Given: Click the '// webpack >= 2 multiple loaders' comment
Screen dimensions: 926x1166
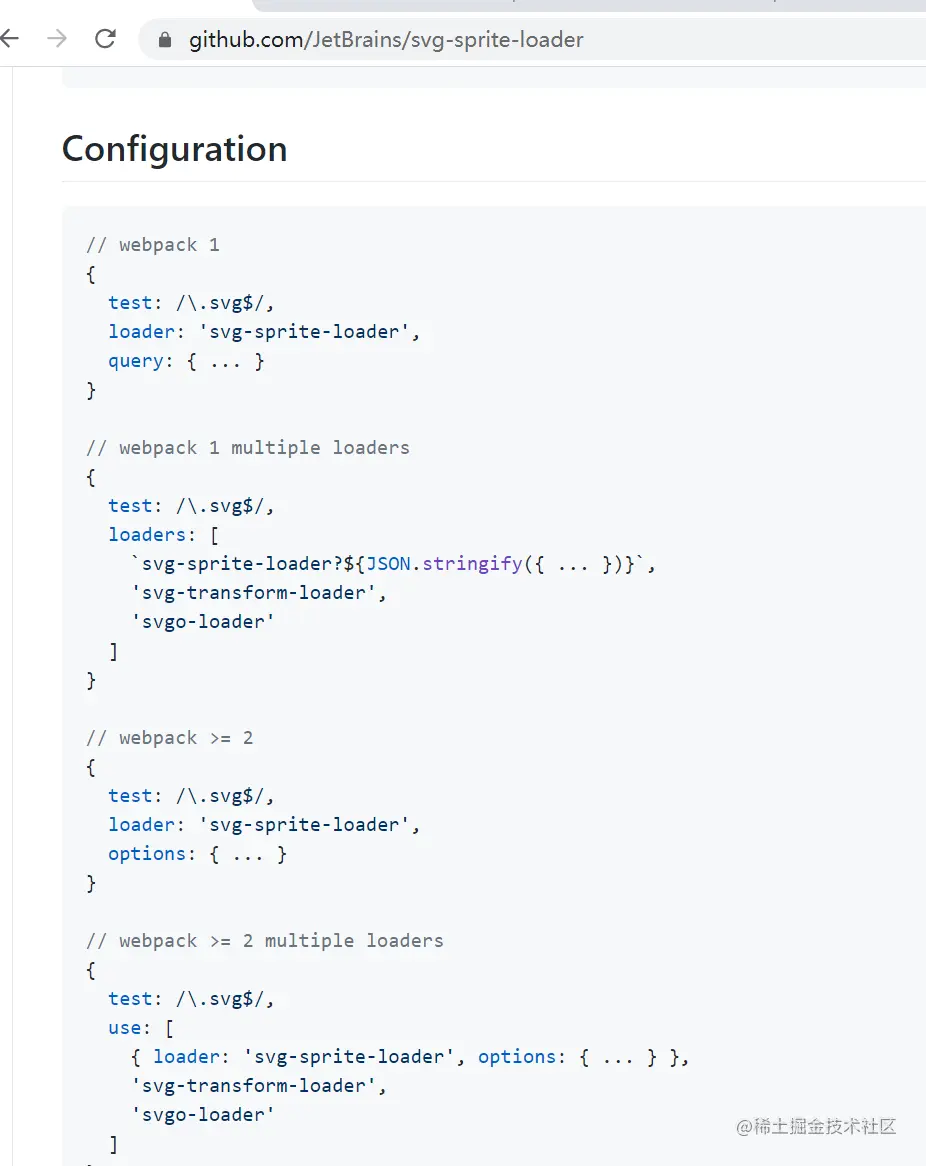Looking at the screenshot, I should pyautogui.click(x=265, y=941).
